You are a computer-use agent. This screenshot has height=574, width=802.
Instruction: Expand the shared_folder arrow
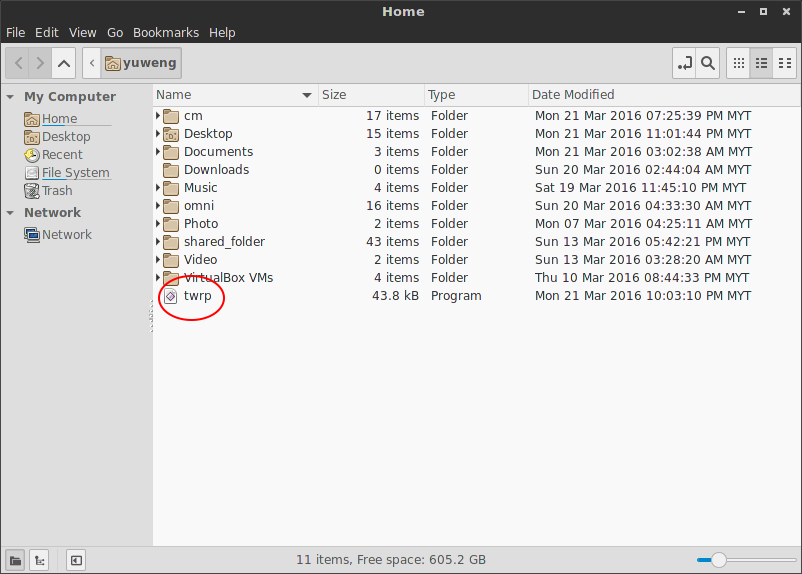pos(158,241)
